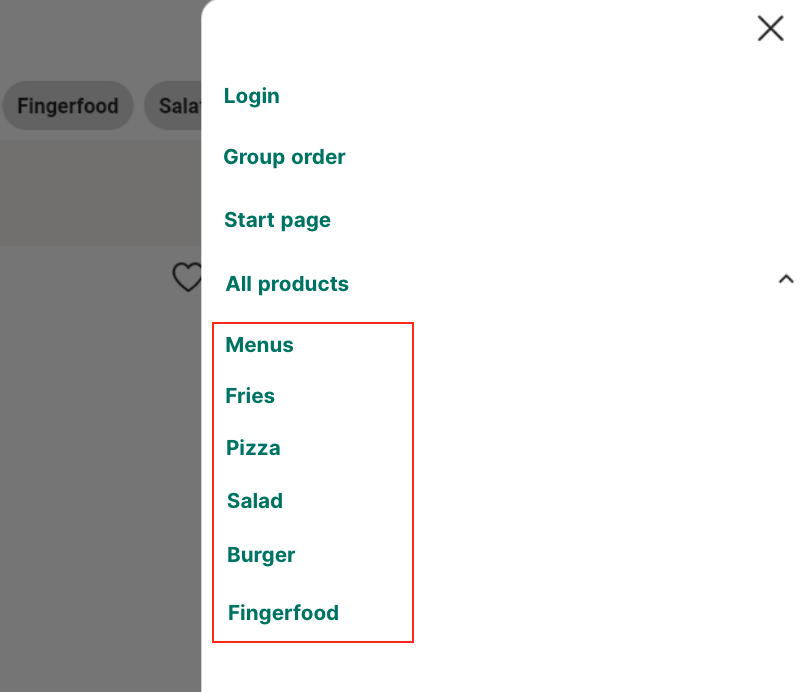This screenshot has width=810, height=692.
Task: Collapse All products using the chevron arrow
Action: [785, 280]
